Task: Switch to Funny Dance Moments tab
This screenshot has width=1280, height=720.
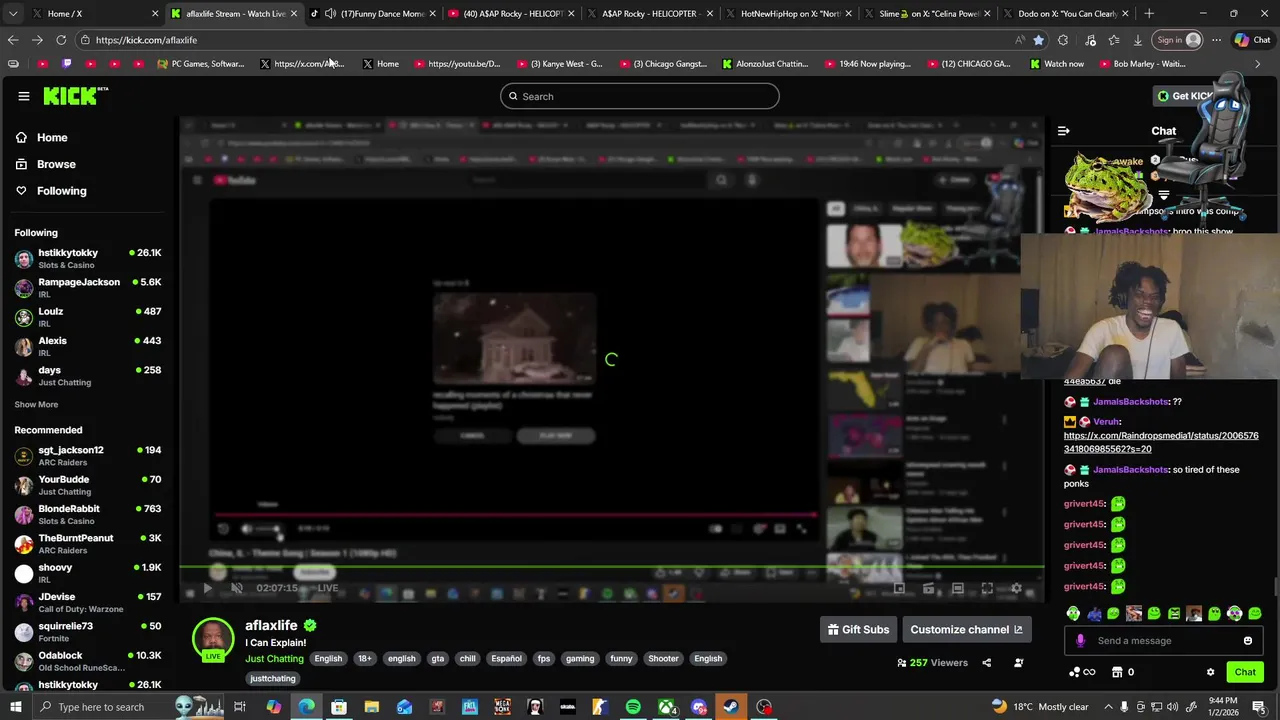Action: 372,14
